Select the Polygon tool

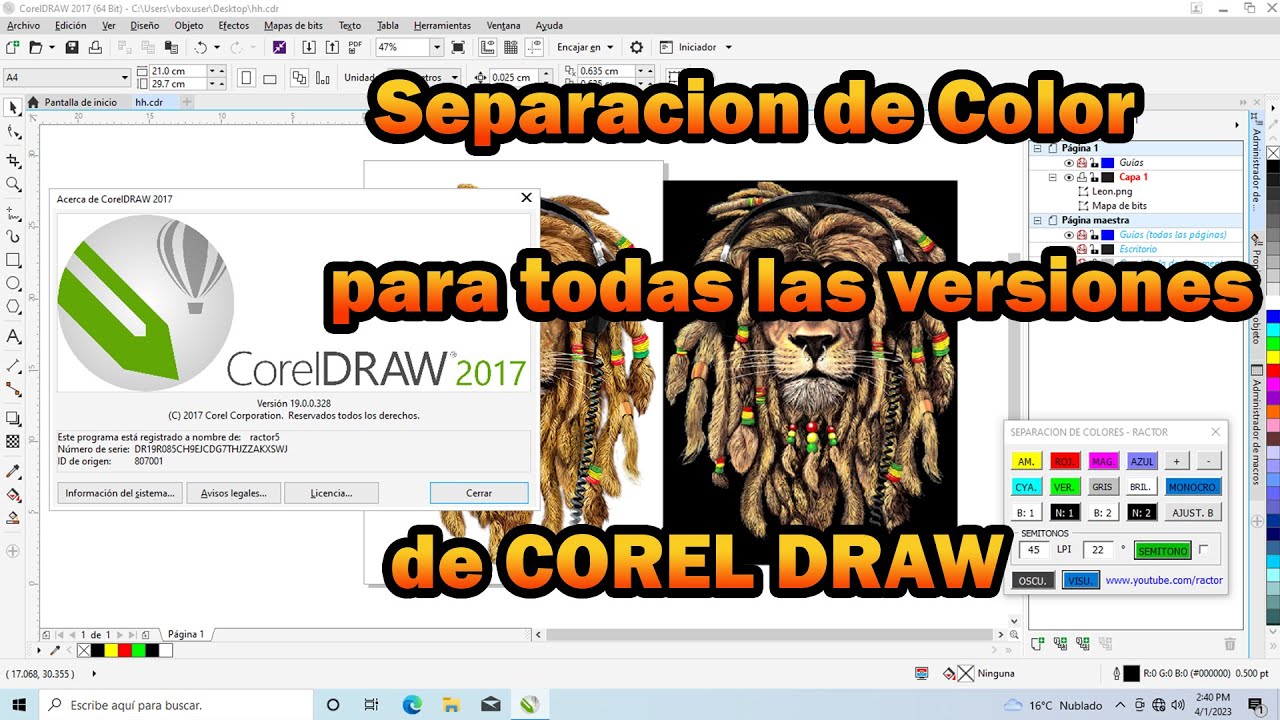point(13,308)
